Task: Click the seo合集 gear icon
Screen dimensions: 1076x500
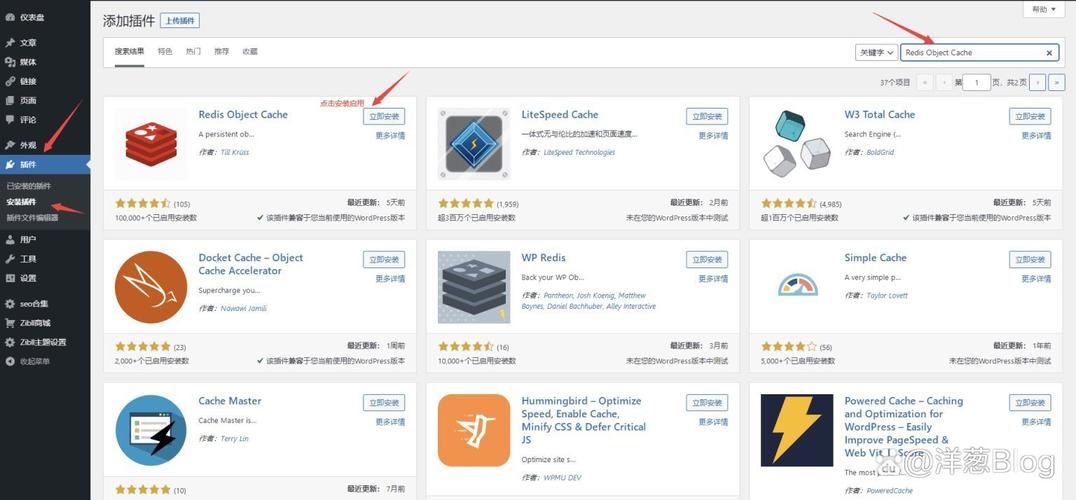Action: (10, 304)
